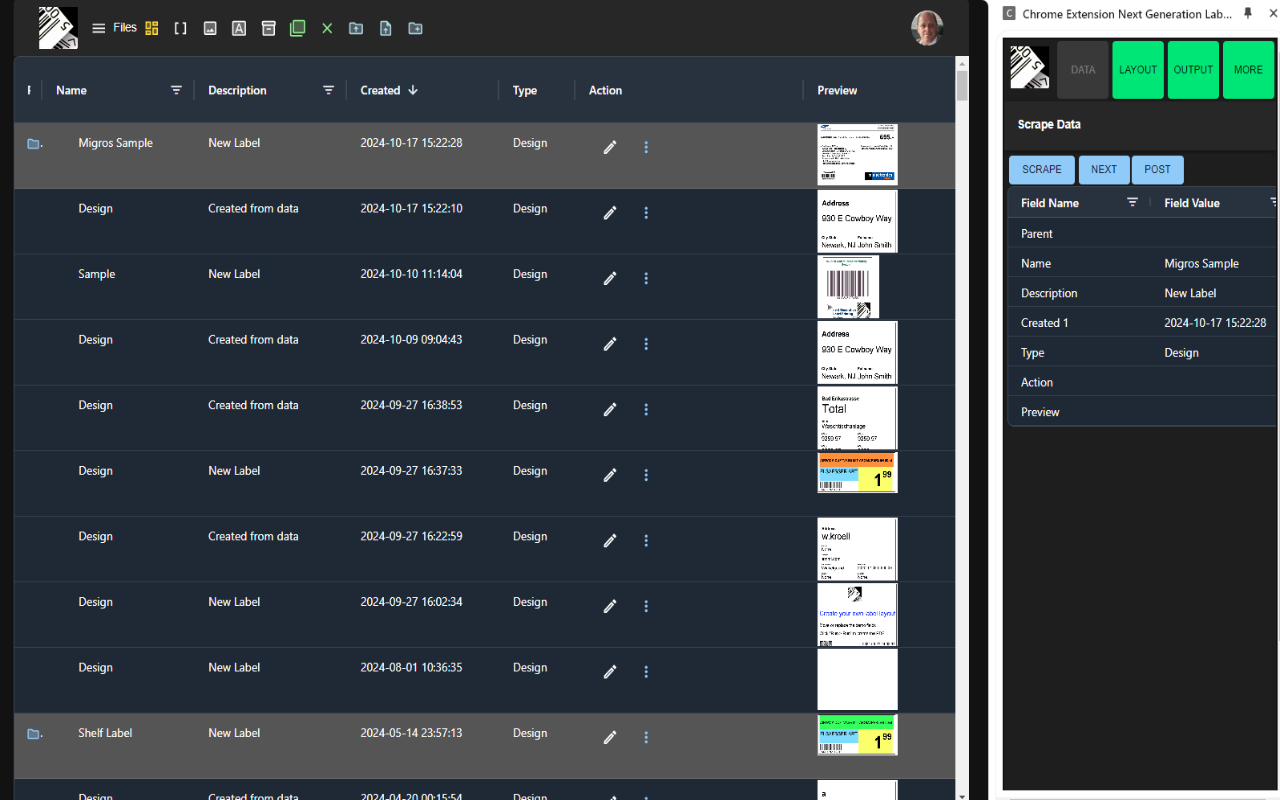Edit the Migros Sample row with pencil
1280x800 pixels.
tap(610, 147)
